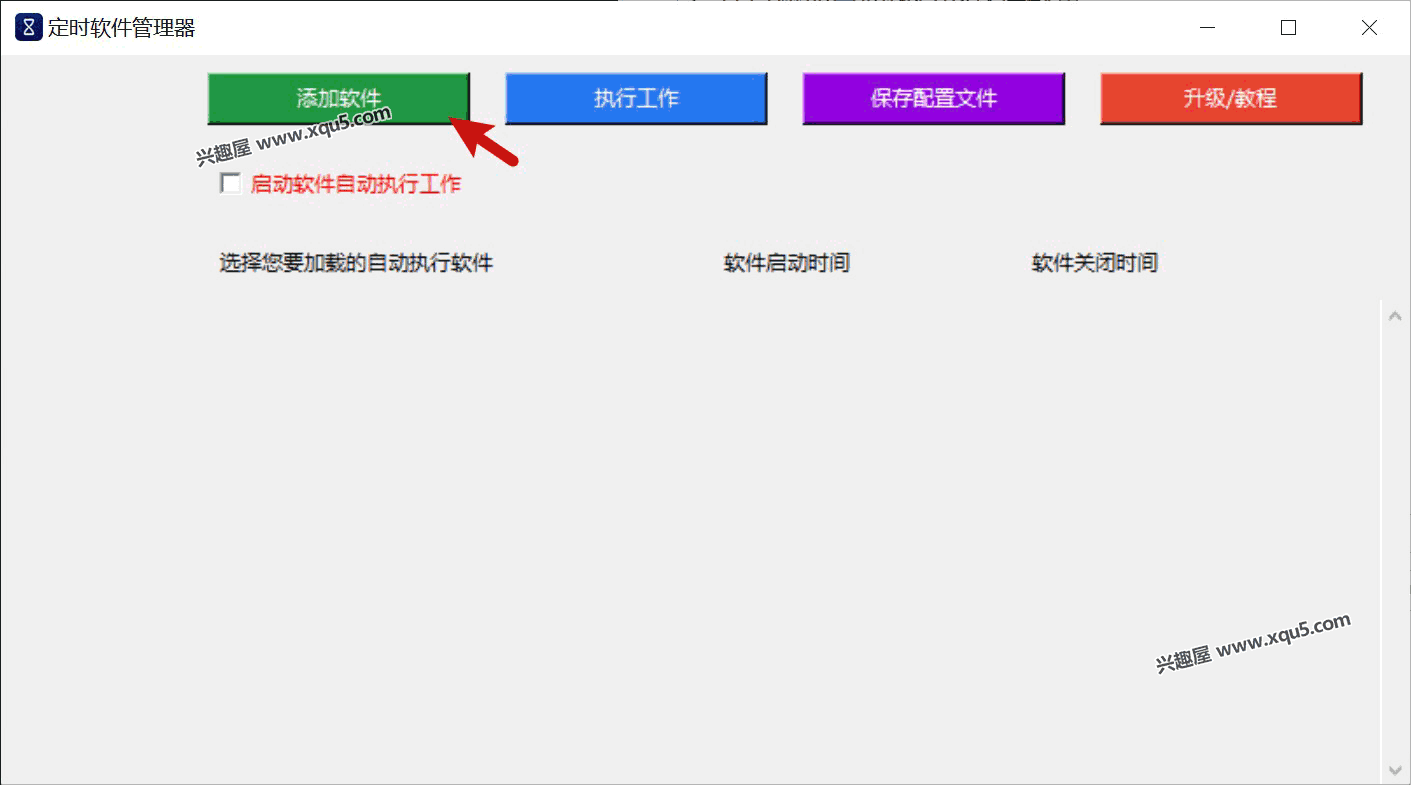Close the 定时软件管理器 window
This screenshot has height=785, width=1411.
[x=1369, y=28]
